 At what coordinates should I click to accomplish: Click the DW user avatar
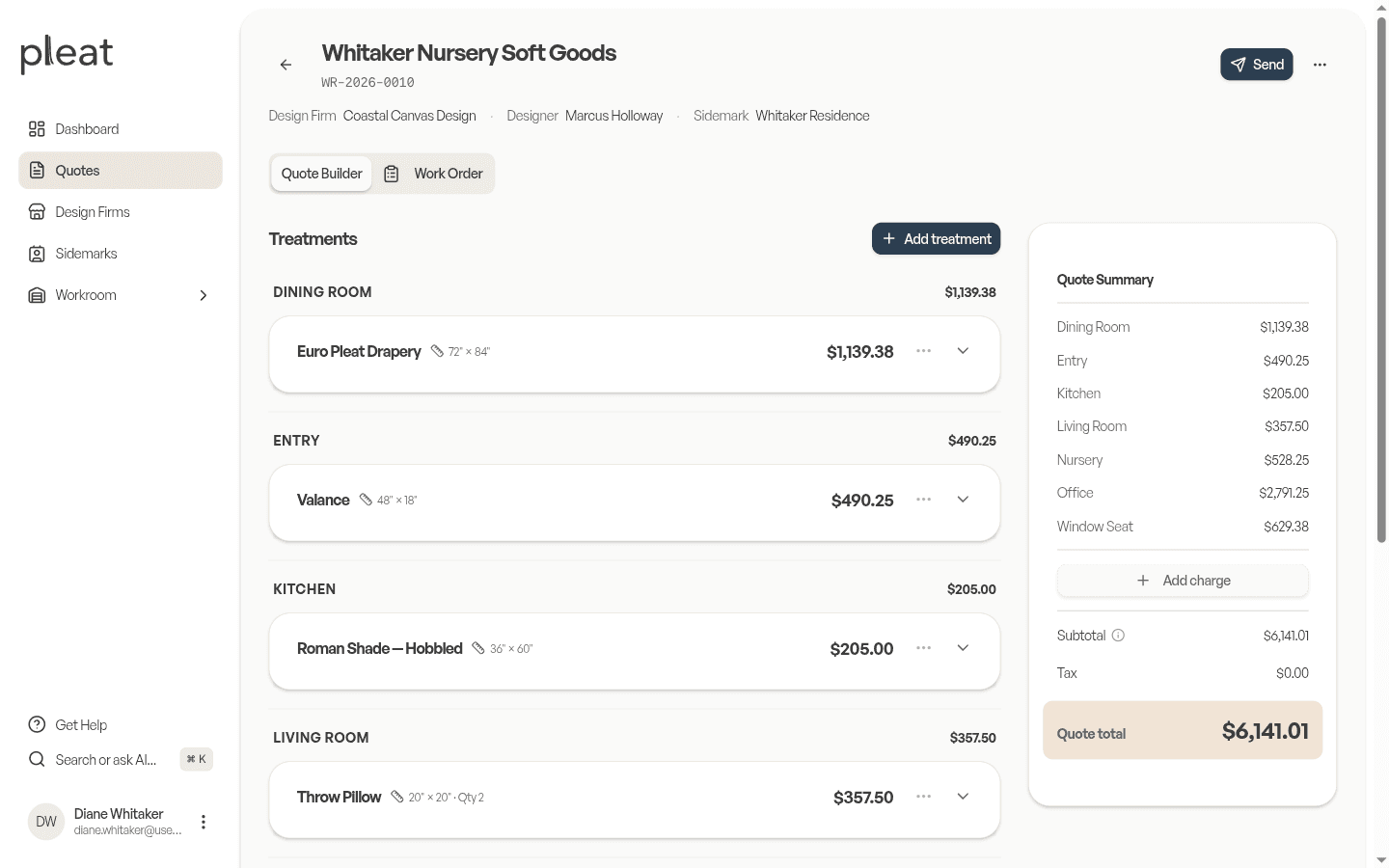tap(46, 822)
